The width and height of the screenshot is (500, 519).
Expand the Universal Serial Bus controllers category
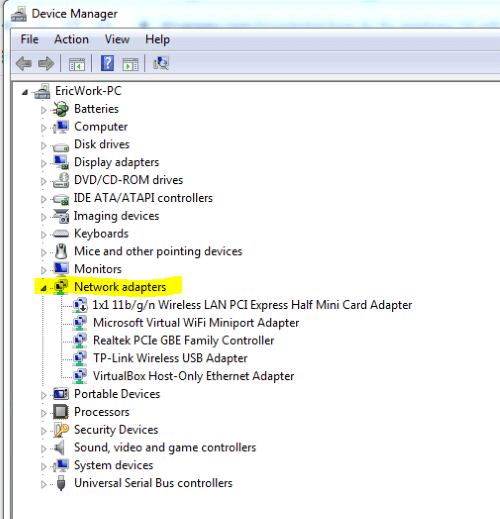[x=43, y=484]
